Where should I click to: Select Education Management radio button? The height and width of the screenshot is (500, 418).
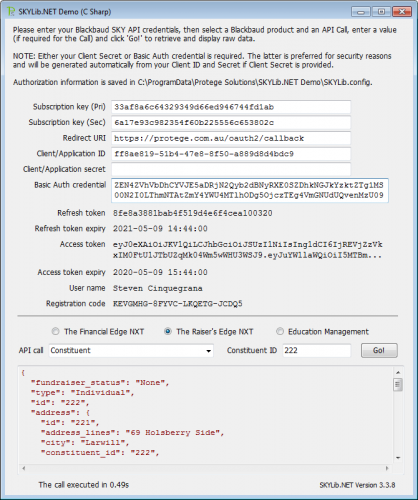coord(280,331)
